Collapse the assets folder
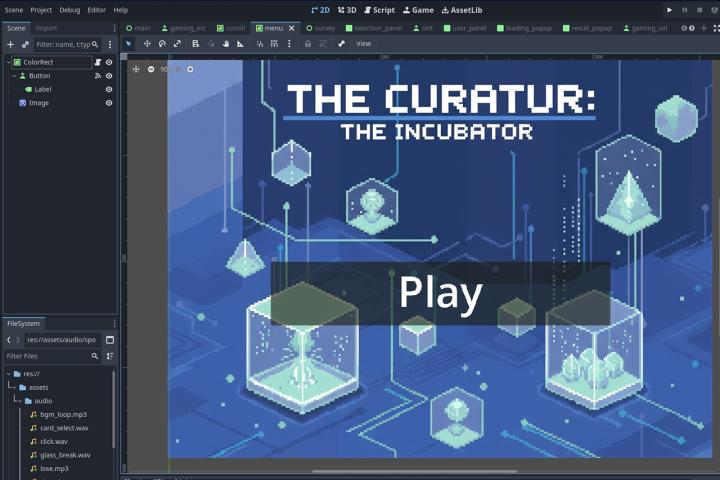Viewport: 720px width, 480px height. pos(14,387)
